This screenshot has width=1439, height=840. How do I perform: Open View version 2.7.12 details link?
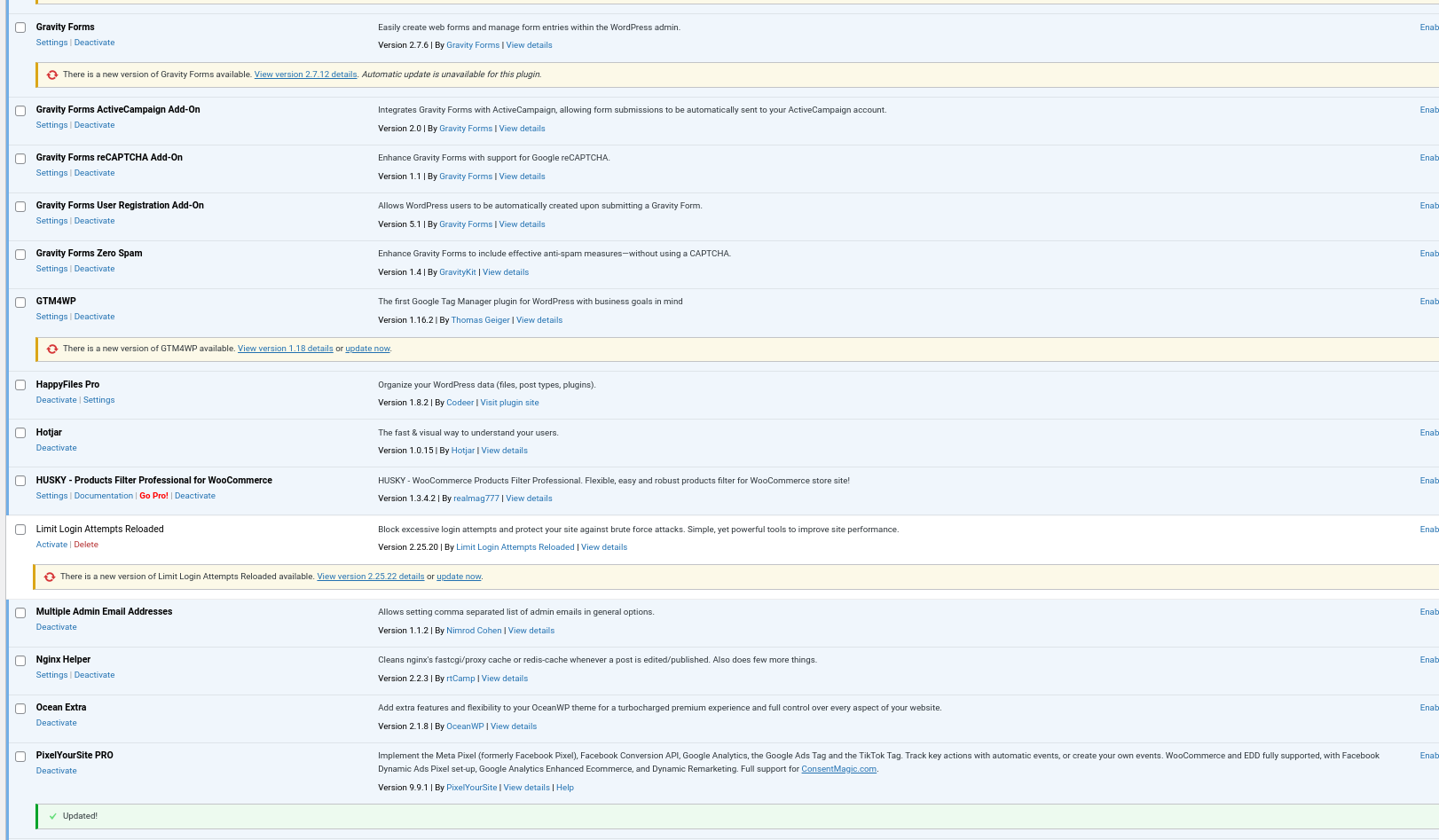(x=305, y=75)
